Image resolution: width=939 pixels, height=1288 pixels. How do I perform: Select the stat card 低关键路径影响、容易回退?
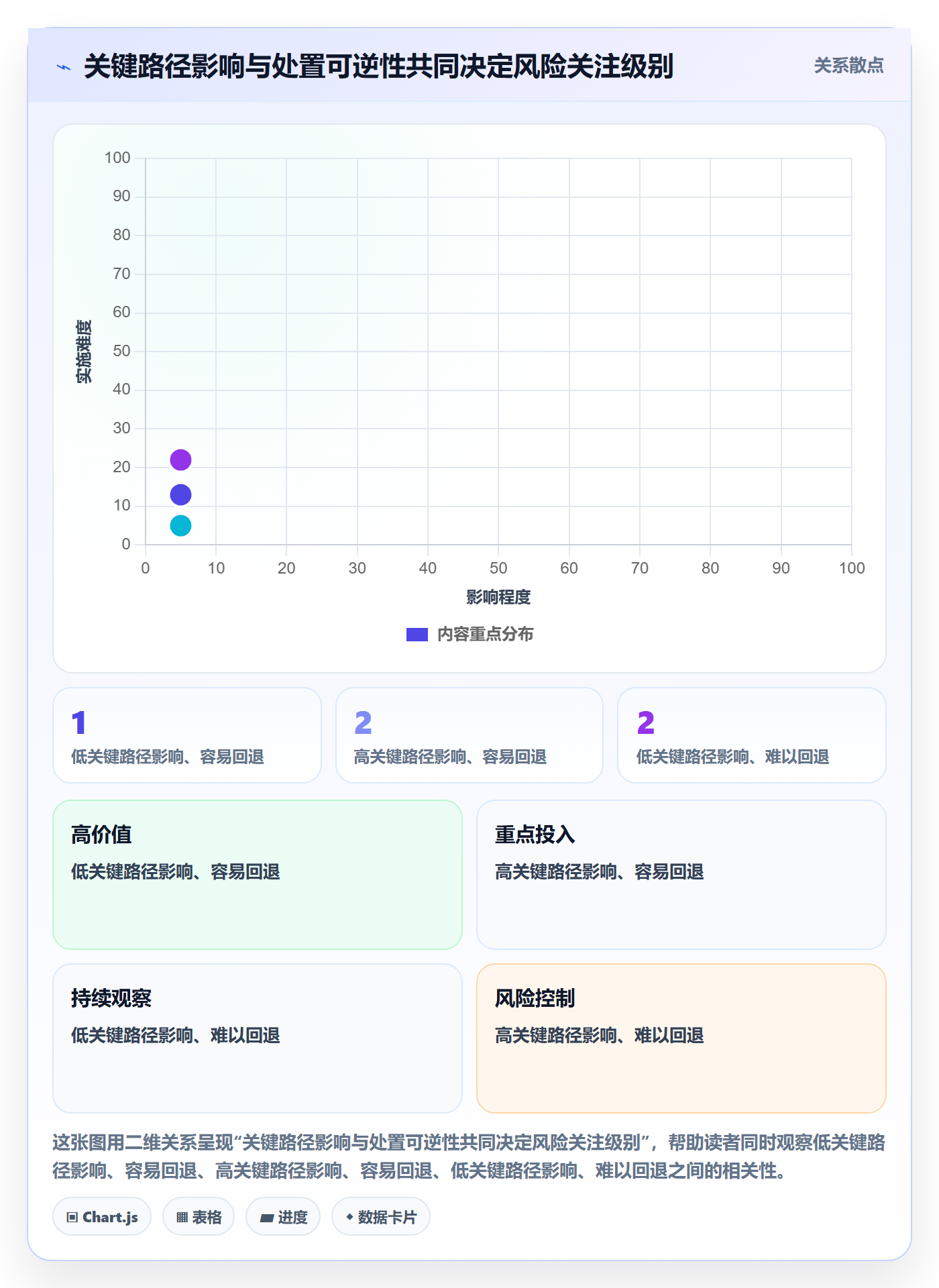(187, 735)
